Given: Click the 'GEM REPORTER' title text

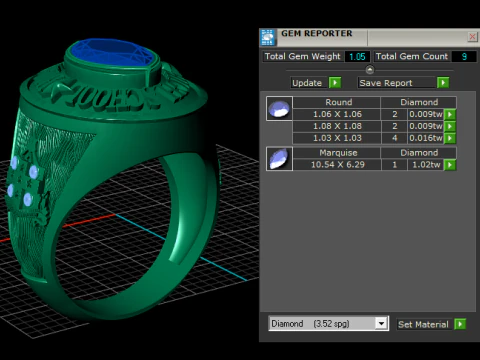Looking at the screenshot, I should coord(317,33).
